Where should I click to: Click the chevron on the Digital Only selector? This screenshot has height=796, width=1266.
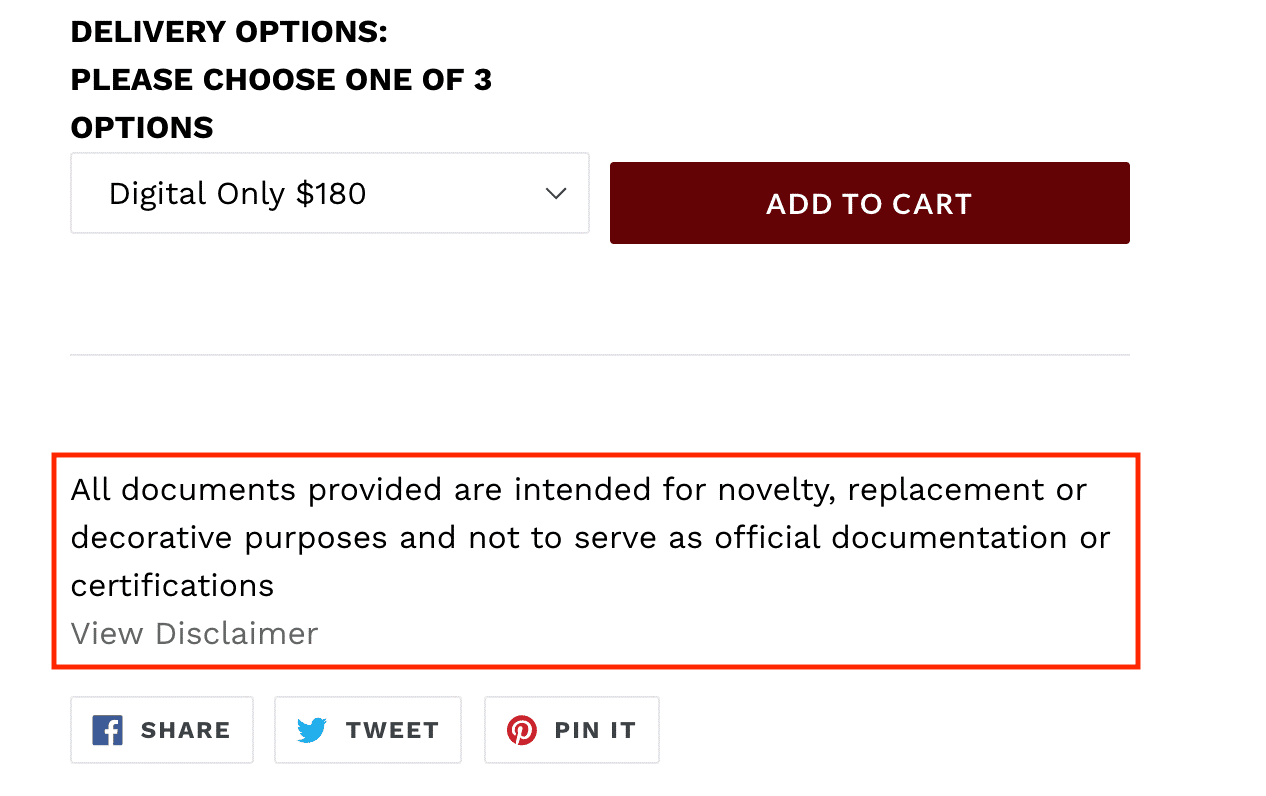tap(556, 193)
